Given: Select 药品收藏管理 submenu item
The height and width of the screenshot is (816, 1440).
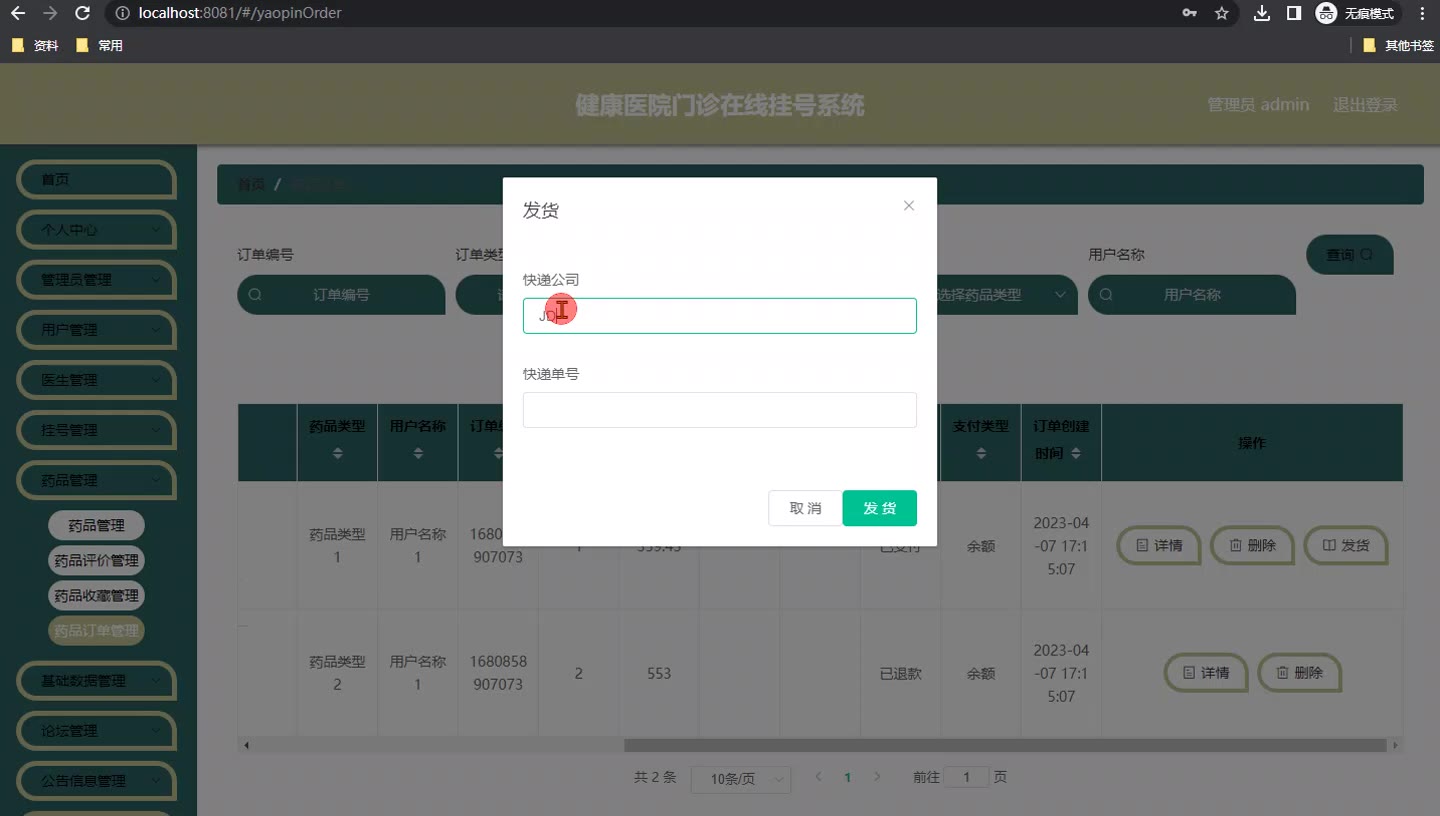Looking at the screenshot, I should click(x=96, y=595).
